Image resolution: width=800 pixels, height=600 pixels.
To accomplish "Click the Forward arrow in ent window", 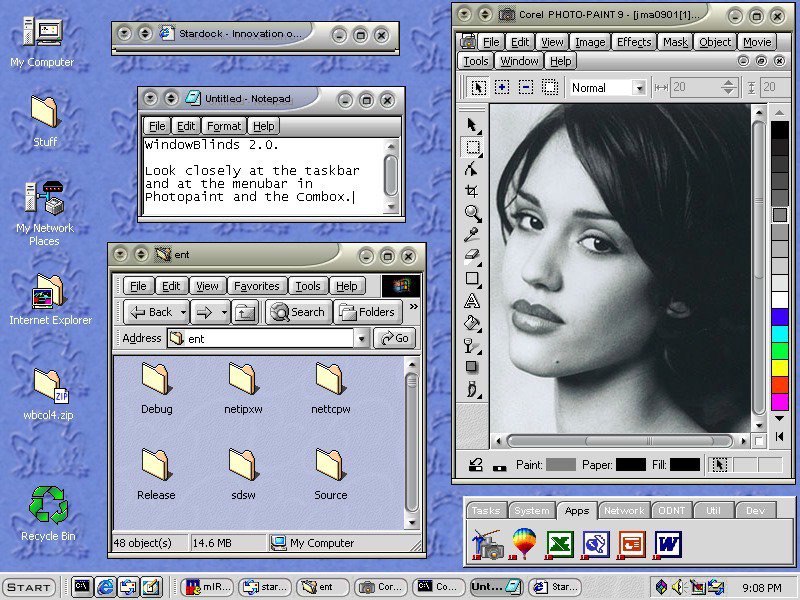I will [205, 312].
